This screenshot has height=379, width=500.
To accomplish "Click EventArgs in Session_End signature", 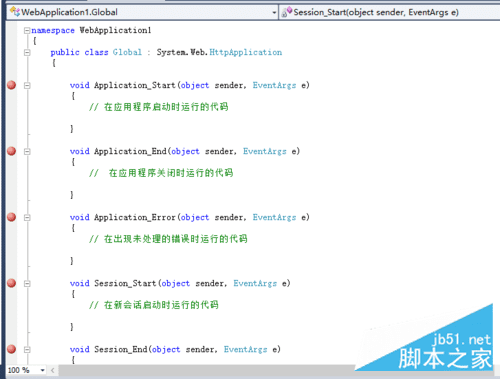I will point(245,349).
